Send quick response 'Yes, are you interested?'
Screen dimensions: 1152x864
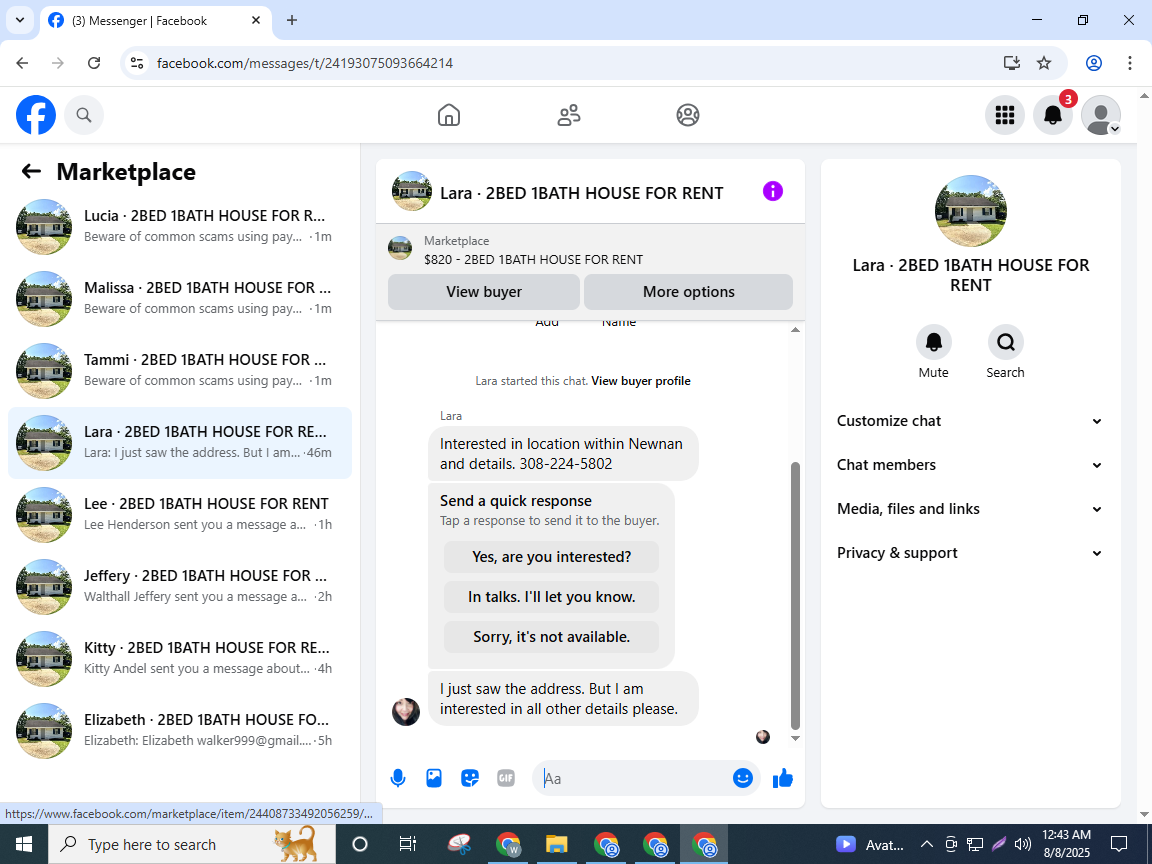coord(551,557)
